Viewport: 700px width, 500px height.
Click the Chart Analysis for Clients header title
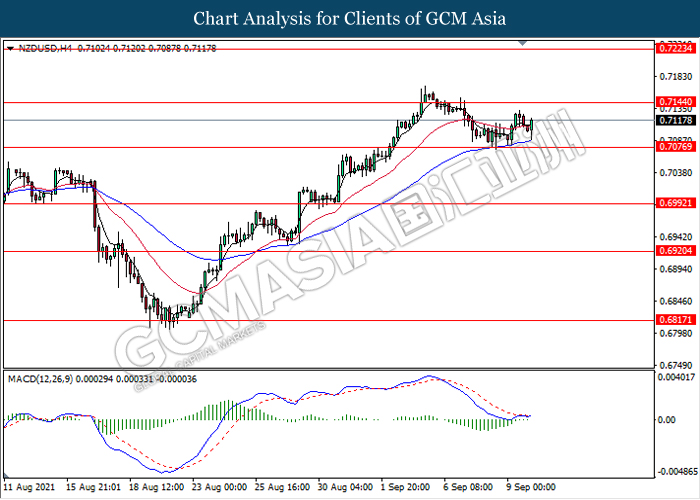click(350, 19)
